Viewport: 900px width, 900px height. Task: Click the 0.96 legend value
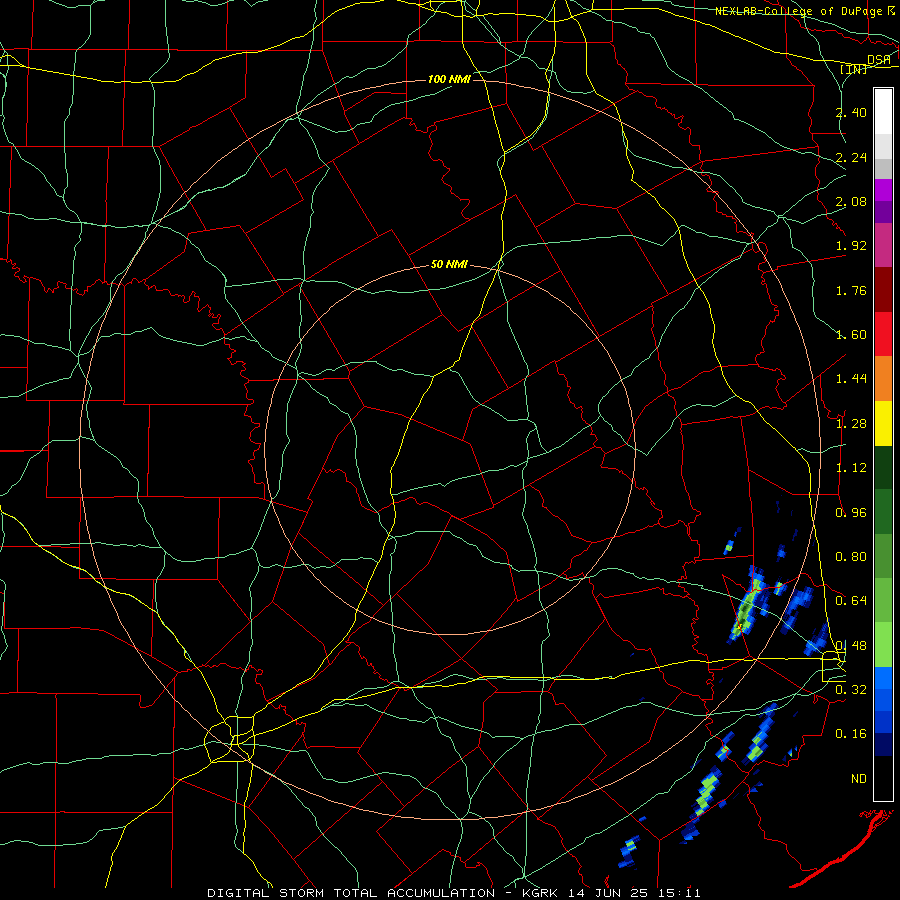(x=851, y=513)
